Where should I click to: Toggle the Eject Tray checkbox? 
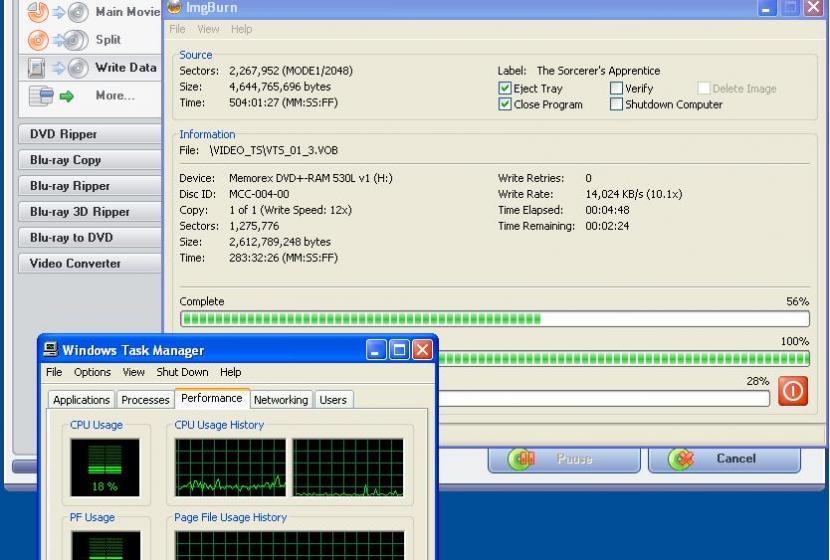coord(505,88)
